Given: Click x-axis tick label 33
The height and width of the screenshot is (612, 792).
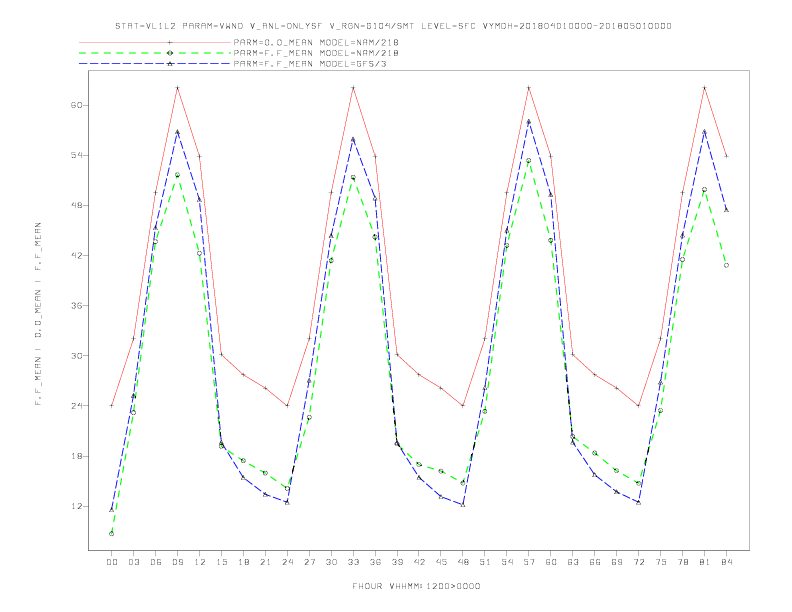Looking at the screenshot, I should (x=353, y=562).
